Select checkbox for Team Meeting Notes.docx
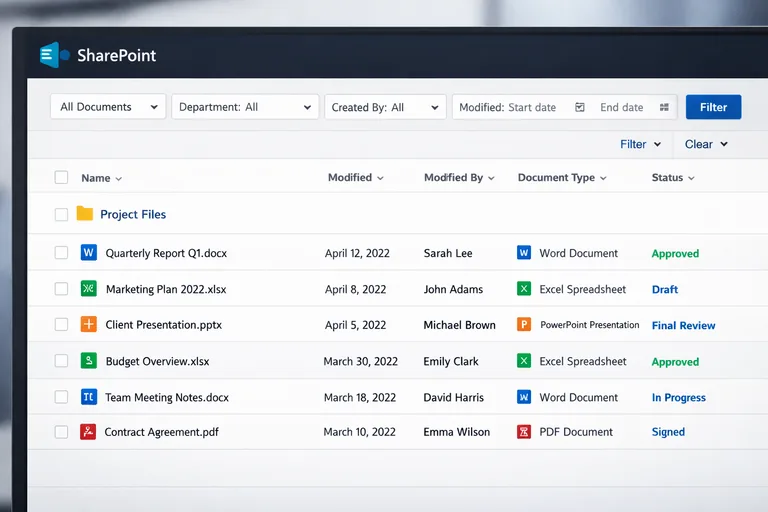 pos(61,397)
